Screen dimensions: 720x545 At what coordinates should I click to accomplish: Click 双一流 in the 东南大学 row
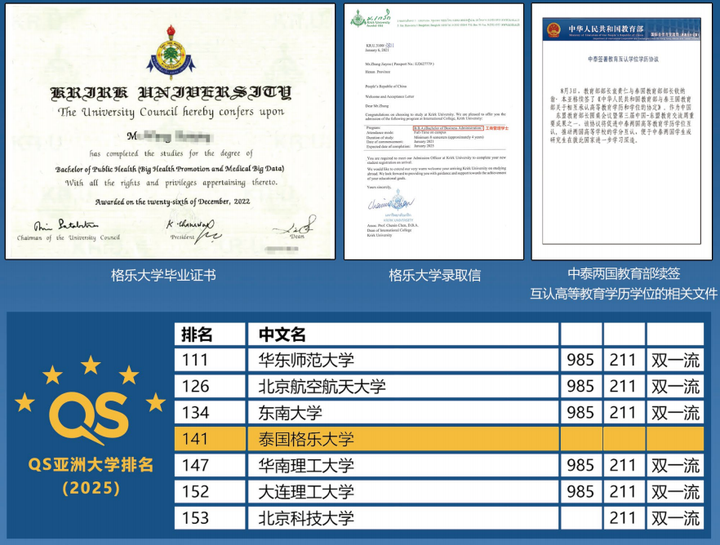(675, 412)
